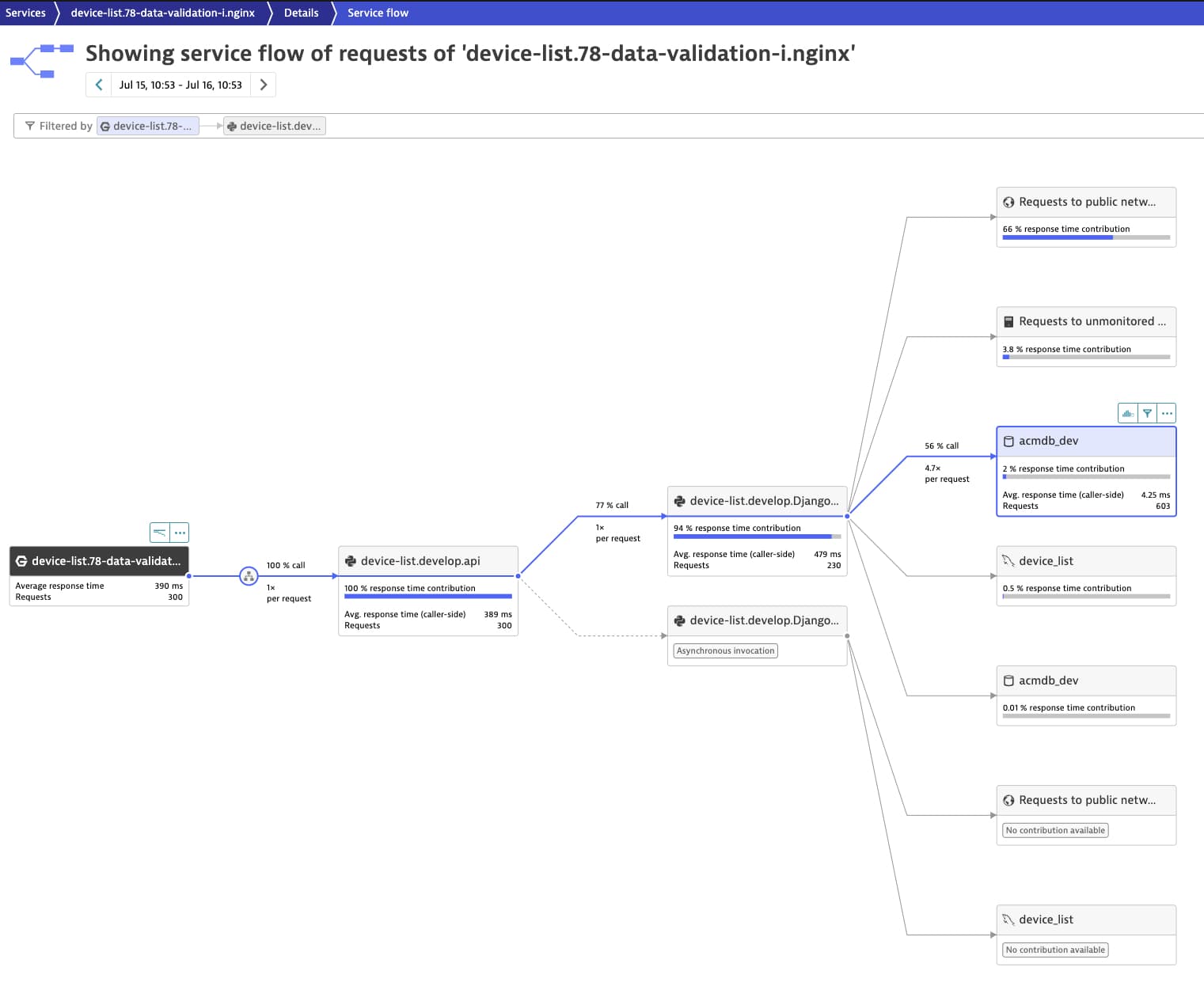Viewport: 1204px width, 986px height.
Task: Go to the previous time frame with the left chevron
Action: click(x=98, y=84)
